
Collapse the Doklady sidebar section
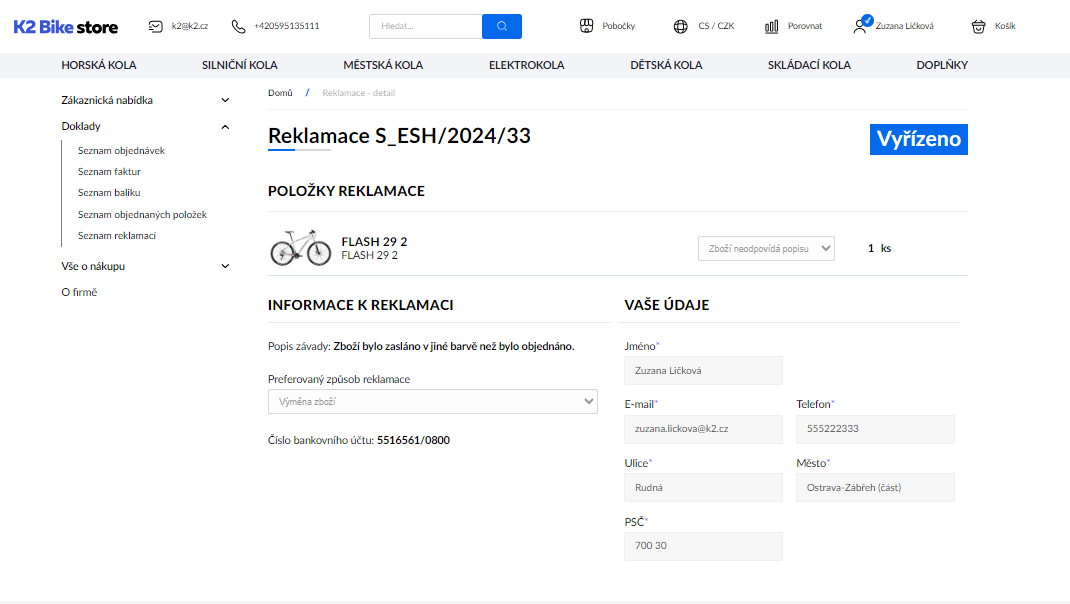225,126
